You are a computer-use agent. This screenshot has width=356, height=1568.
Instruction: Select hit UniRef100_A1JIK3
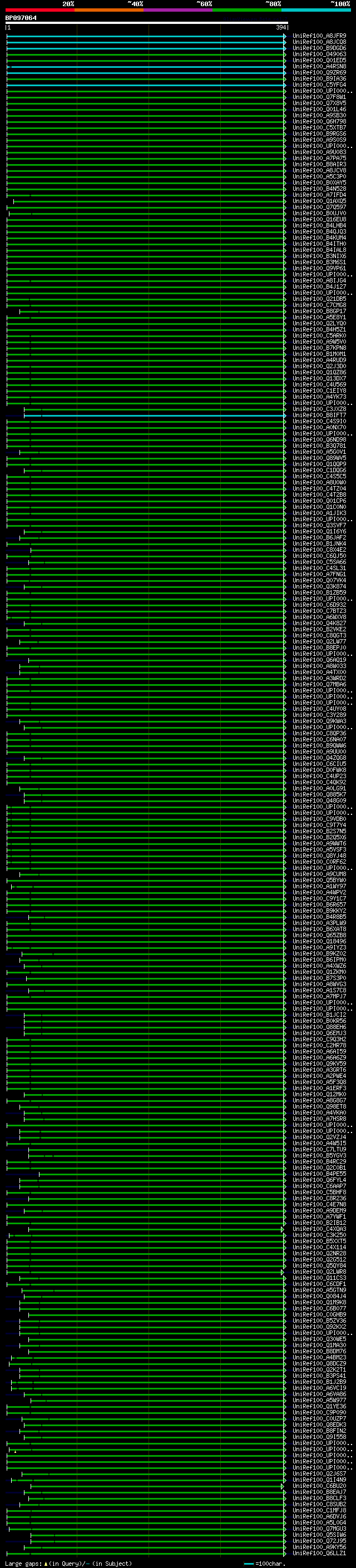pos(319,513)
